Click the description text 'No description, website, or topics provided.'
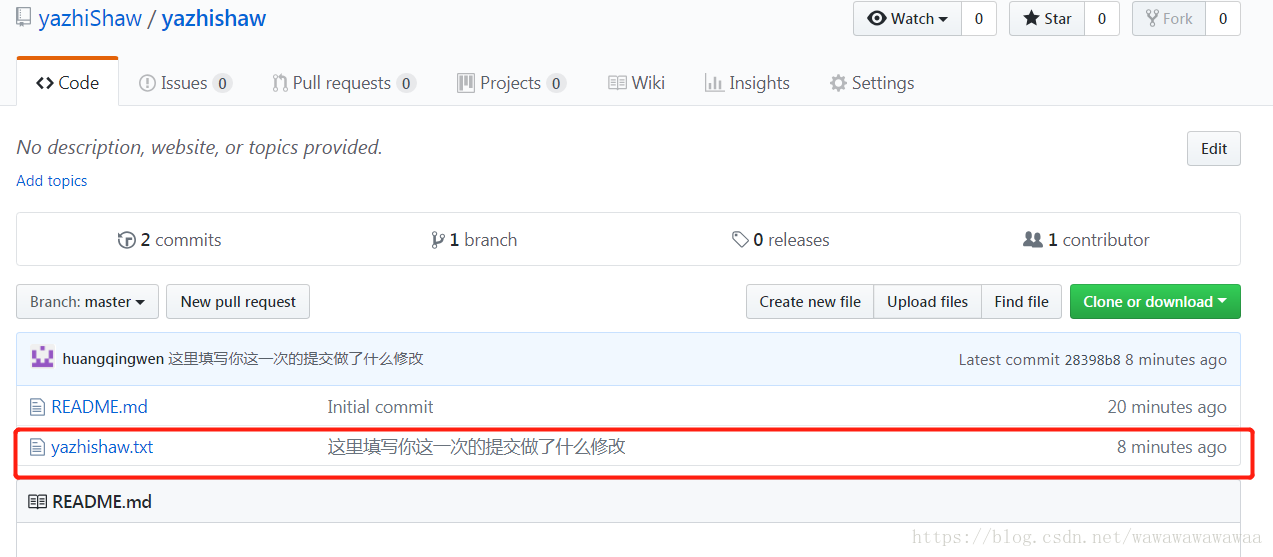1273x557 pixels. [200, 148]
